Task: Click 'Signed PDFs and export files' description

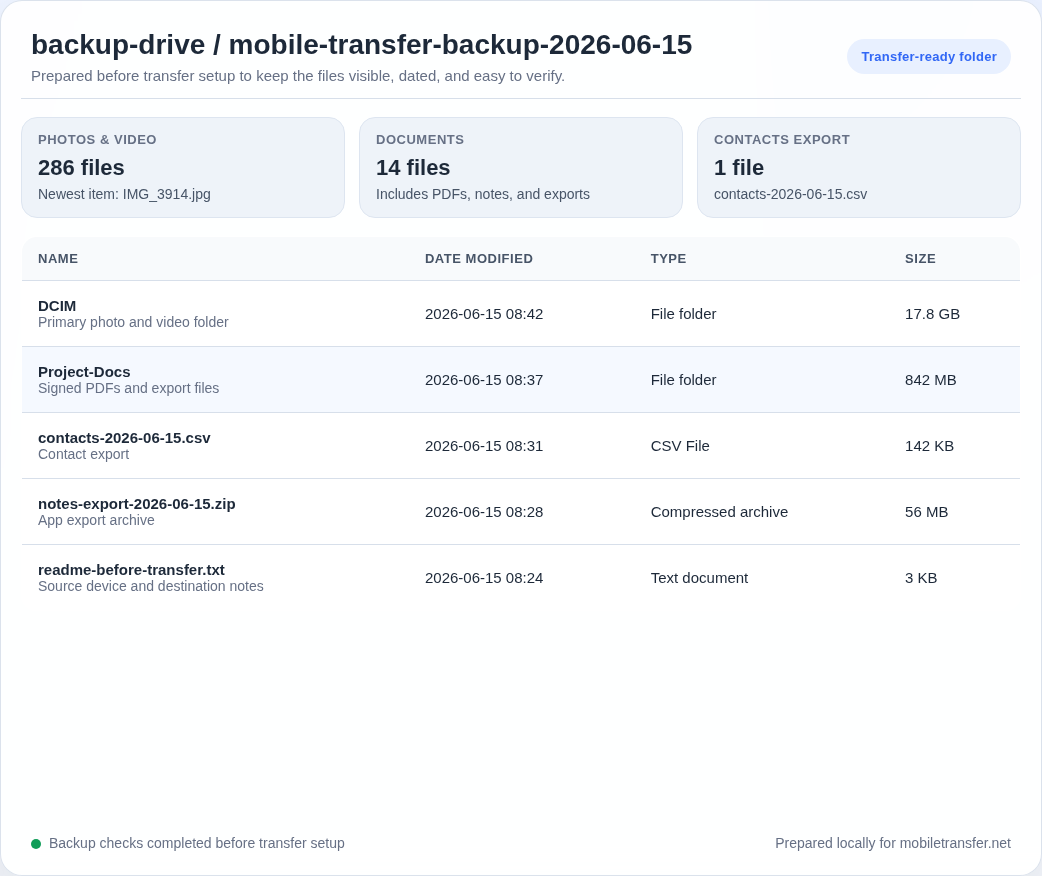Action: [x=128, y=388]
